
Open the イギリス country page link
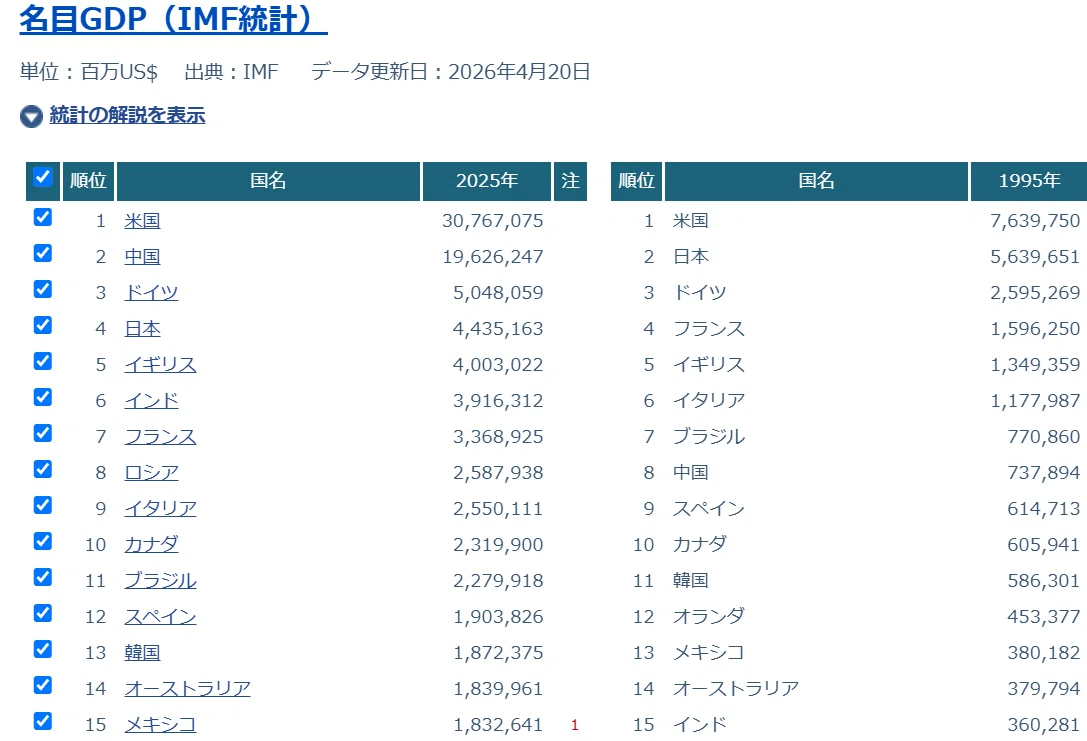[160, 365]
